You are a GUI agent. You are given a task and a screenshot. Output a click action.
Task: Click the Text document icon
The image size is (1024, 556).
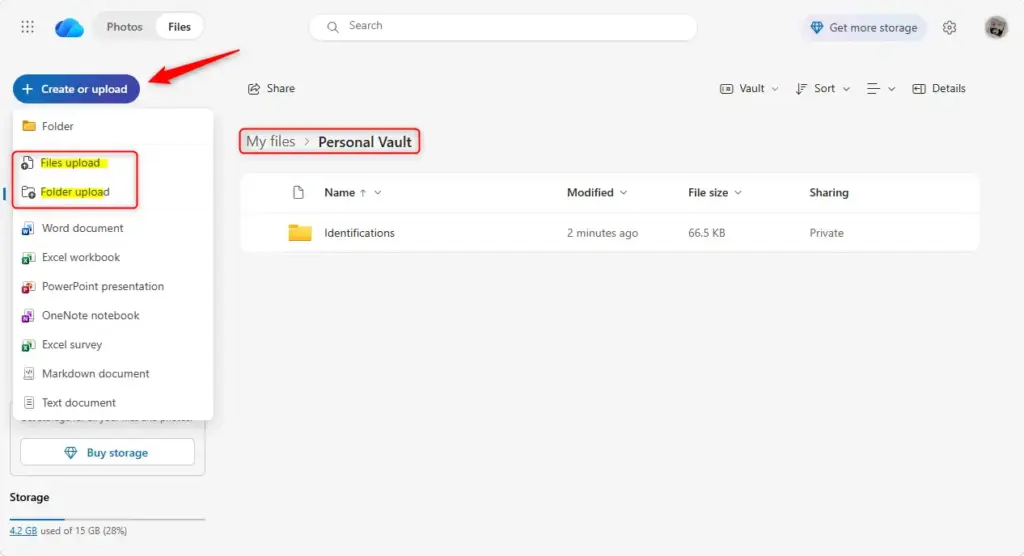click(x=28, y=402)
